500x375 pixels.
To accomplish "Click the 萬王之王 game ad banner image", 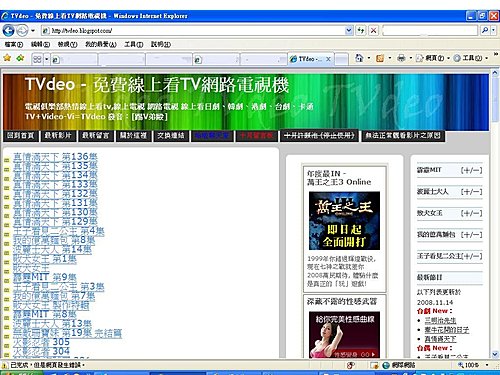I will pyautogui.click(x=344, y=221).
